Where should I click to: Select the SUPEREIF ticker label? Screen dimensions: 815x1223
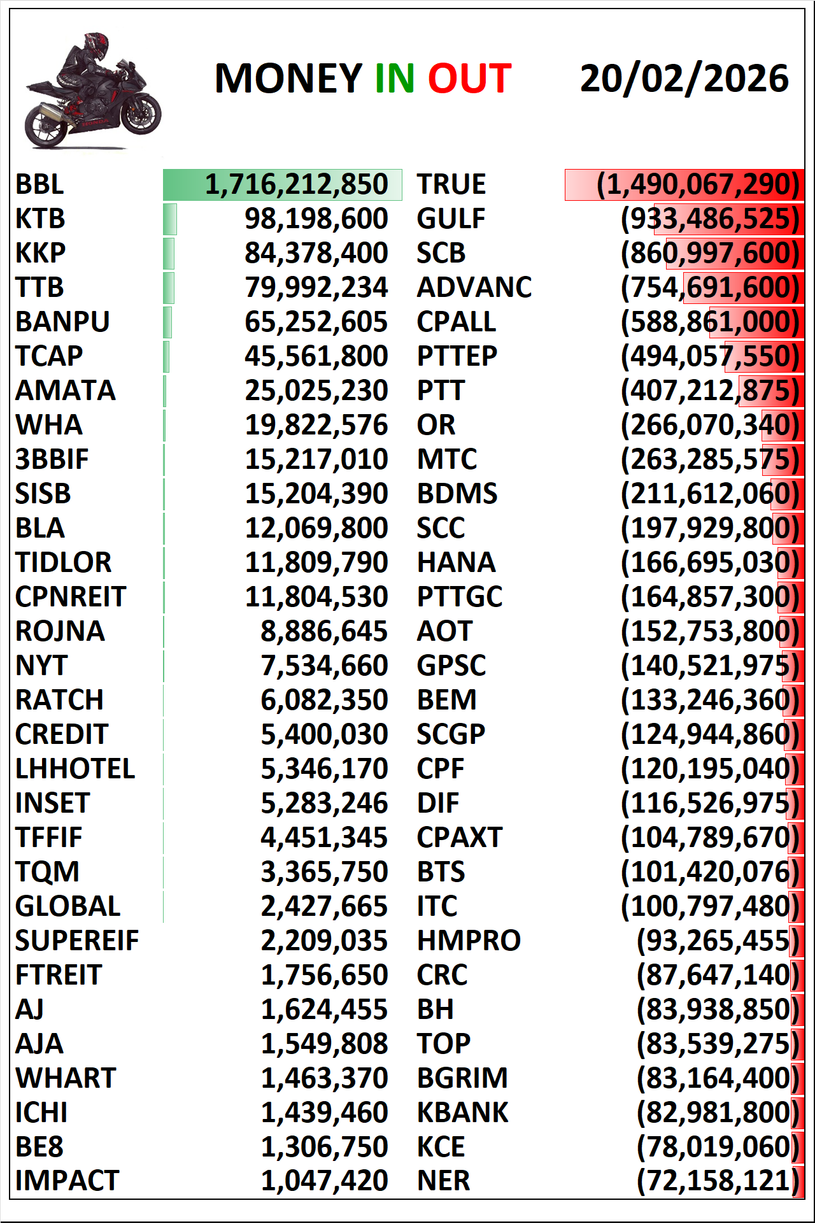[x=77, y=941]
